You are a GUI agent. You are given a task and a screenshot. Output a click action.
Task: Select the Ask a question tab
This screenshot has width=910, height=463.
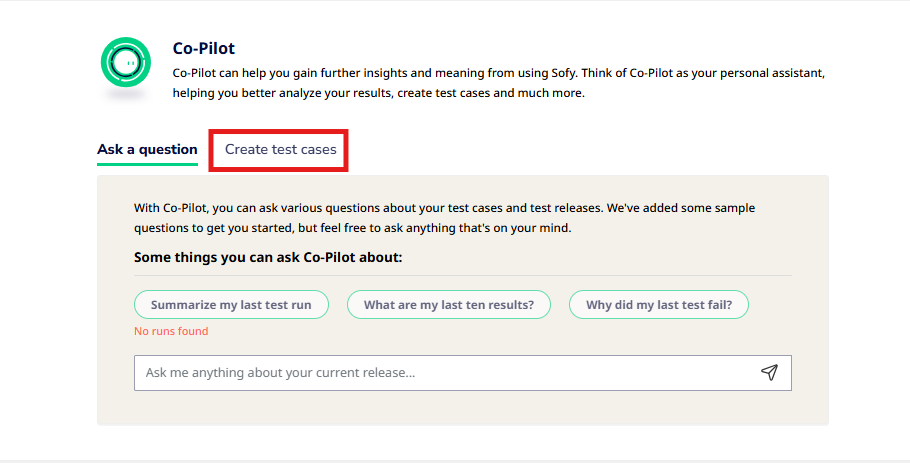tap(147, 150)
